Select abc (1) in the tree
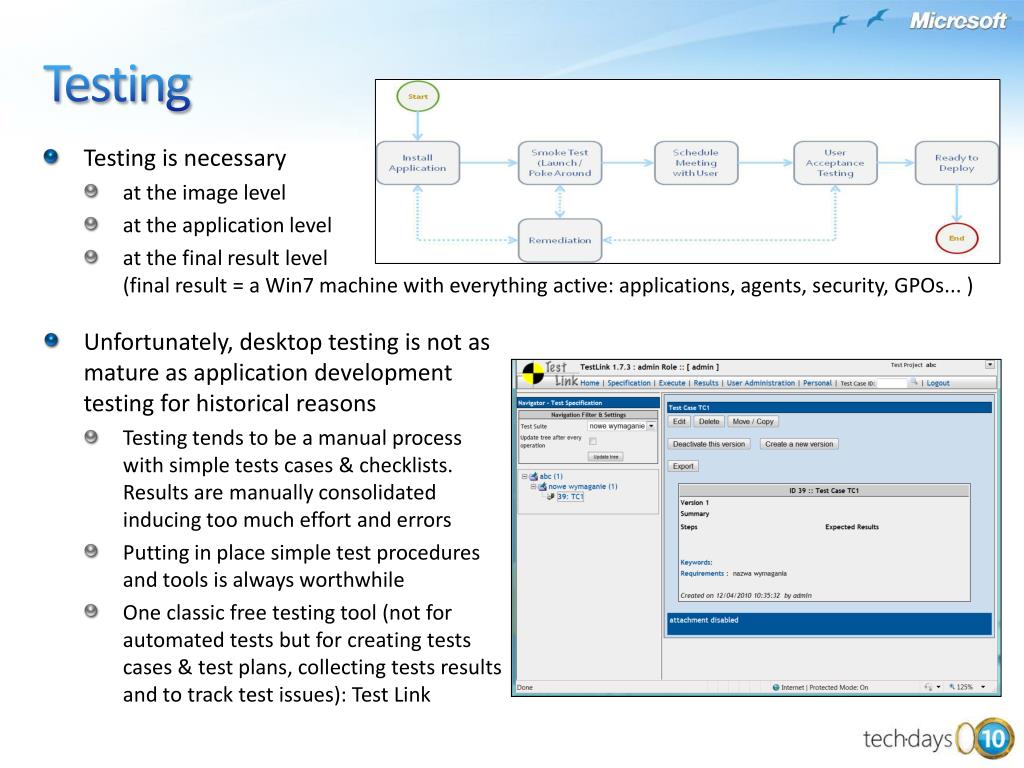1024x768 pixels. point(551,477)
